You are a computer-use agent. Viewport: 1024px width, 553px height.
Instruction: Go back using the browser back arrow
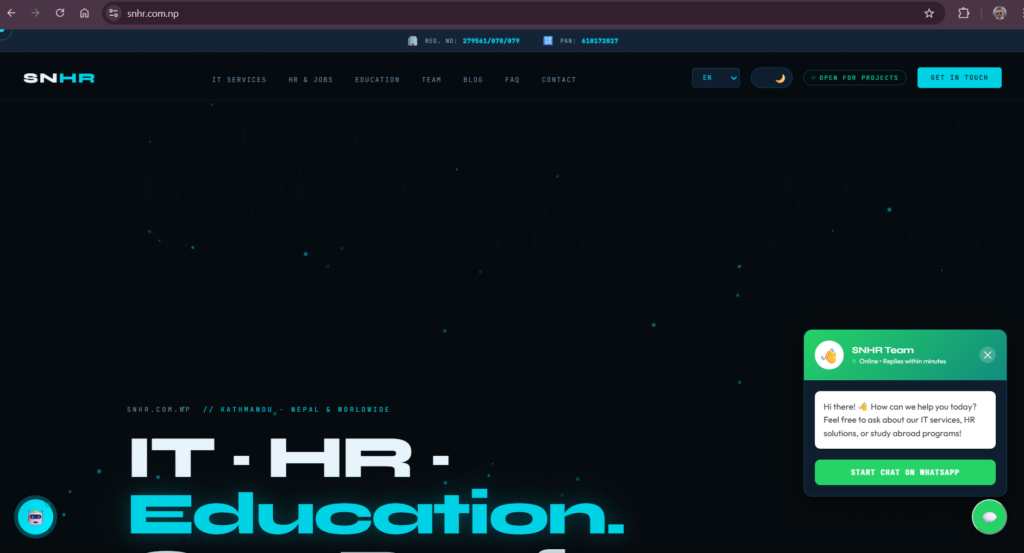pyautogui.click(x=11, y=13)
